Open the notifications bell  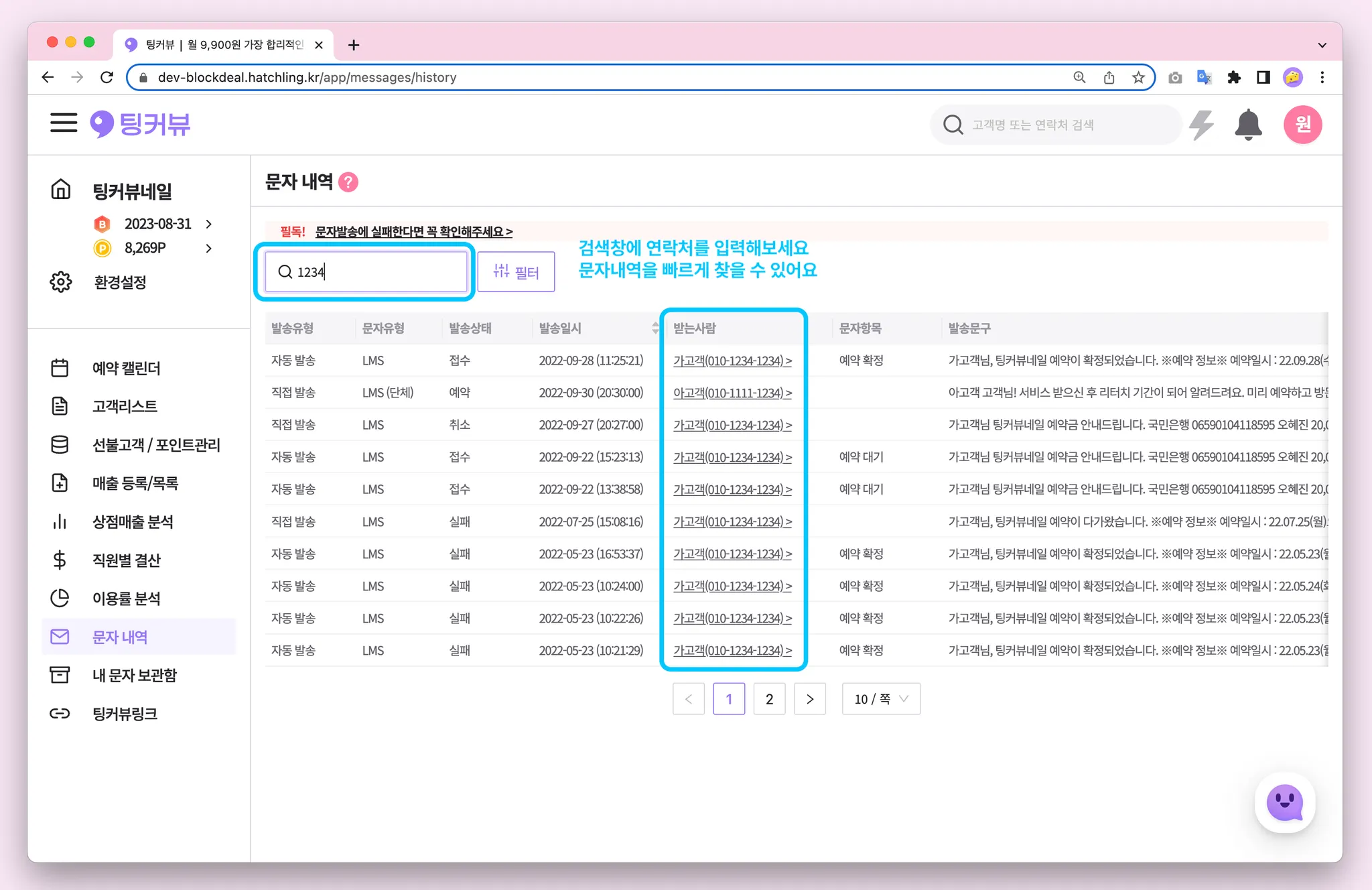[1248, 125]
